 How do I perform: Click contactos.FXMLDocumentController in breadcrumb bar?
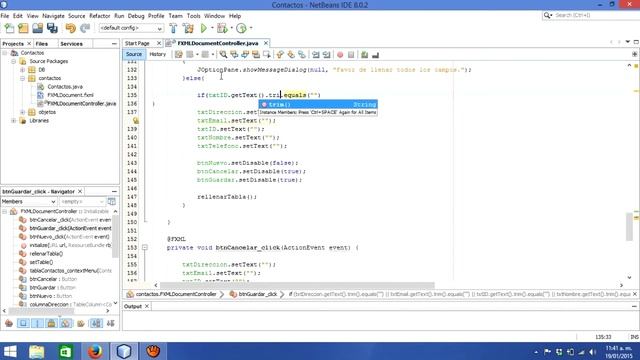point(176,294)
